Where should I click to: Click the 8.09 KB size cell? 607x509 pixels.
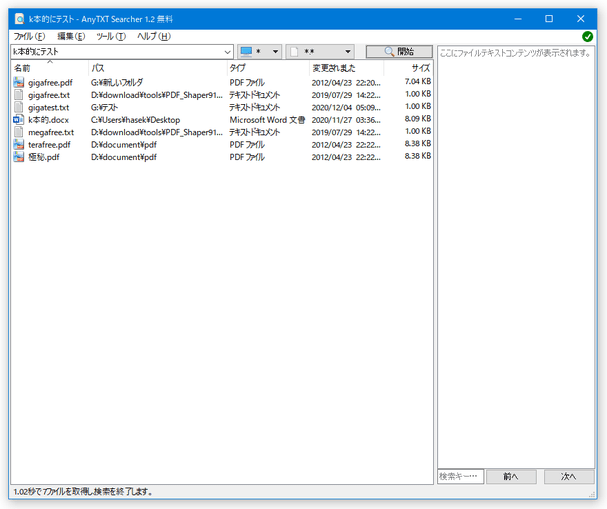click(418, 118)
